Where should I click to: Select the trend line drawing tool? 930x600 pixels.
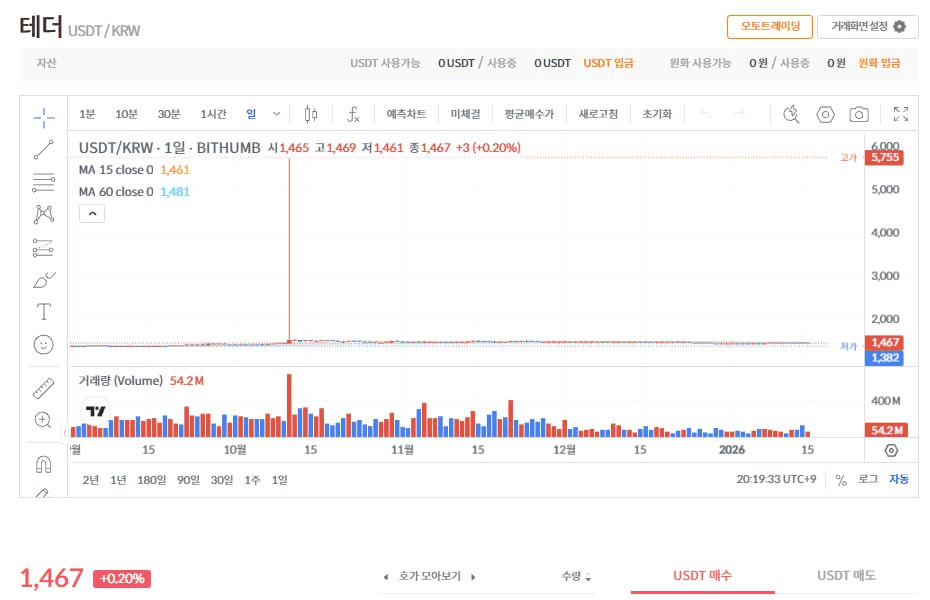click(x=42, y=148)
